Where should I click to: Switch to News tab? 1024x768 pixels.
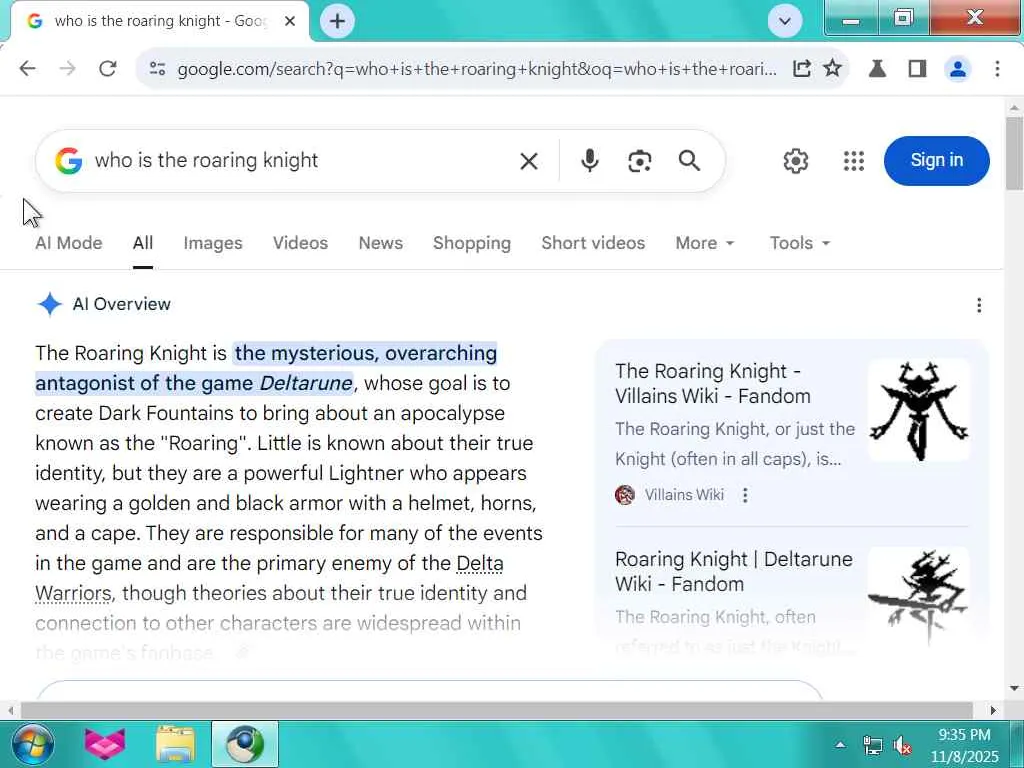381,243
